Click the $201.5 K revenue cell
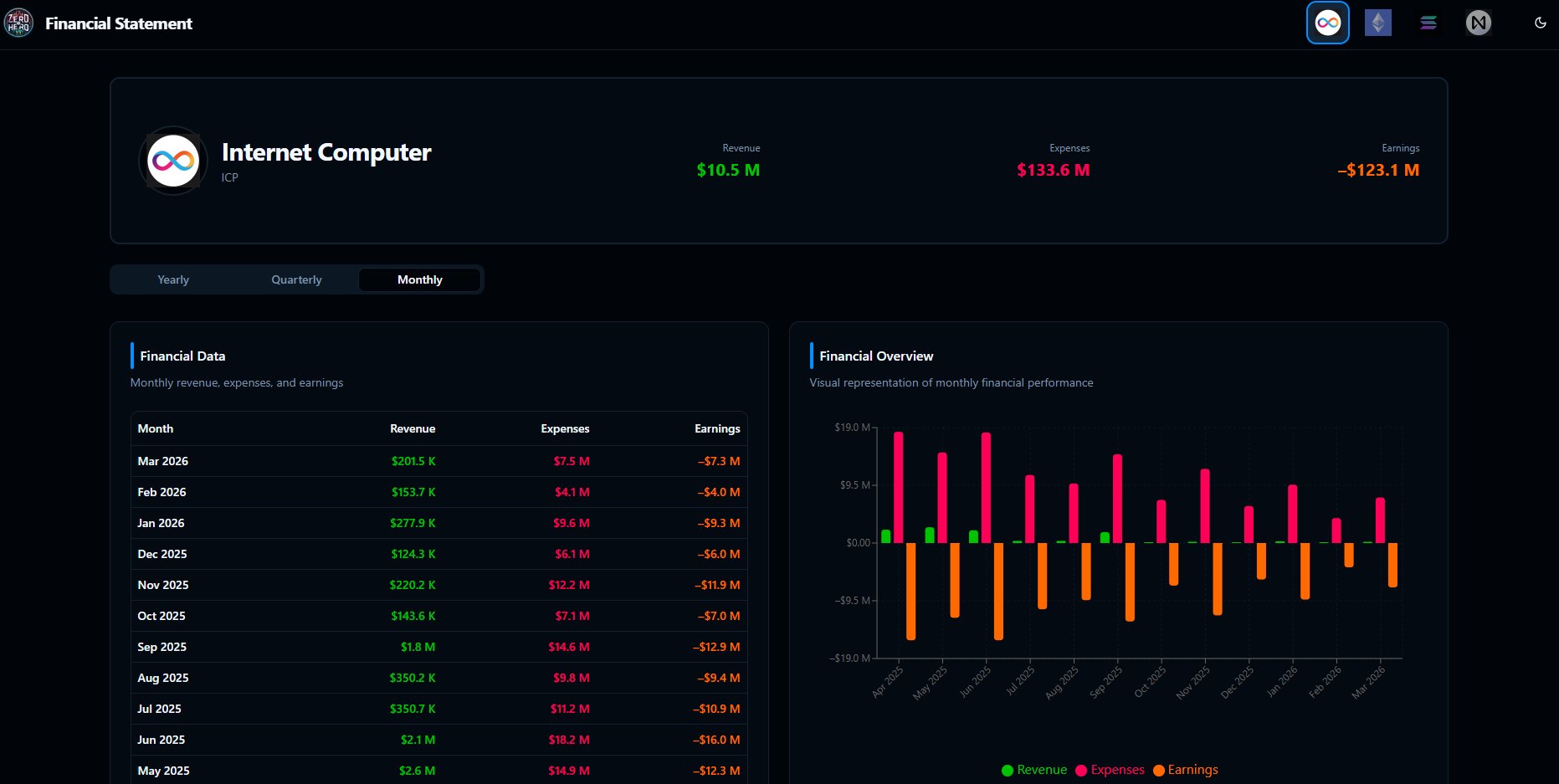This screenshot has height=784, width=1559. (x=413, y=461)
